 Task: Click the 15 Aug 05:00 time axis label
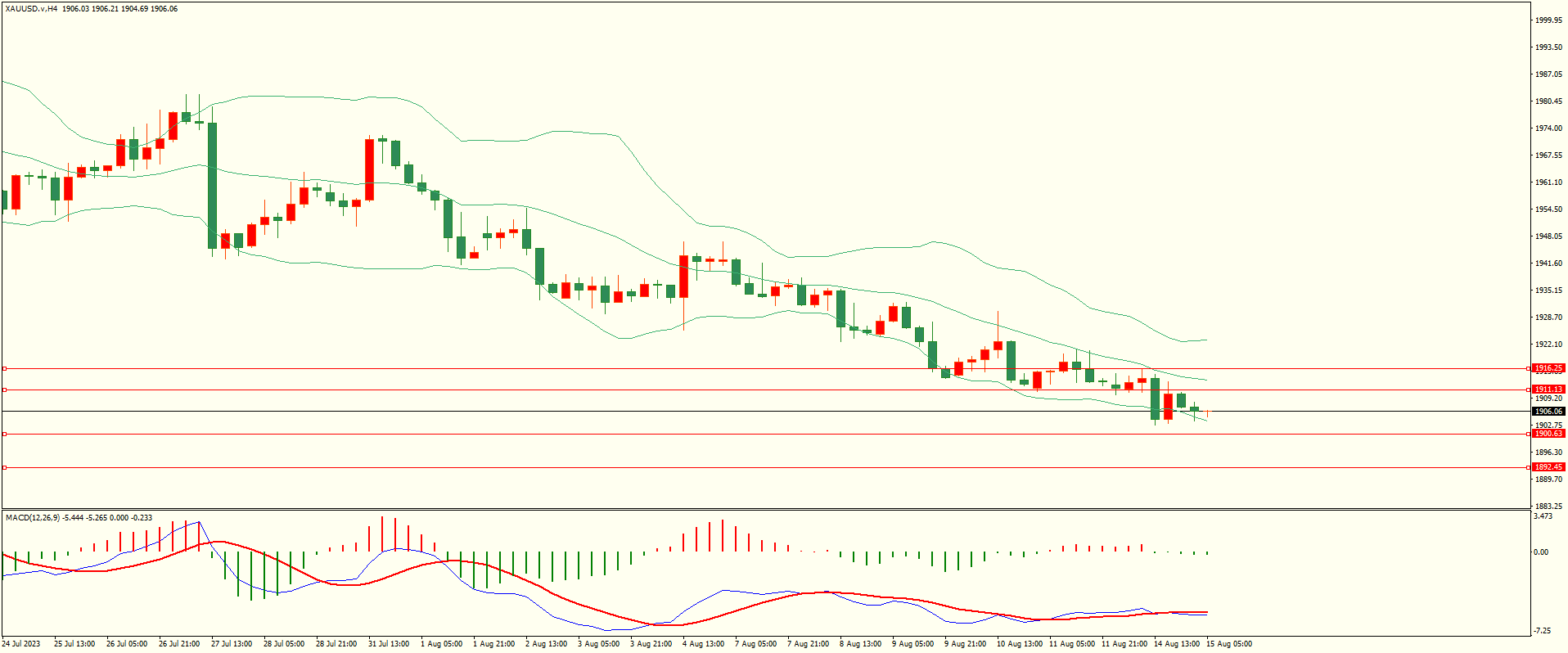(x=1228, y=644)
